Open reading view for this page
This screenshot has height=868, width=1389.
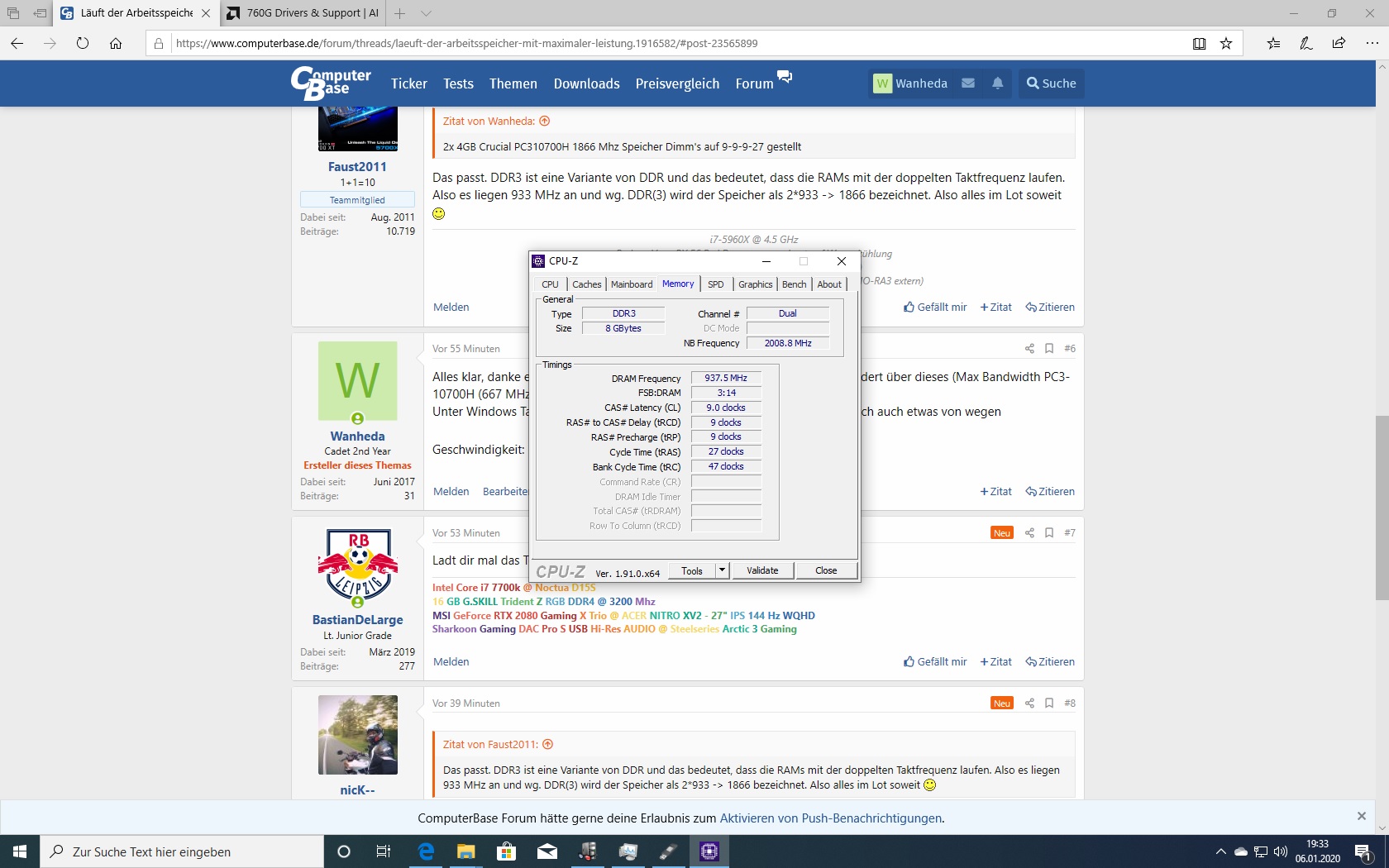[1199, 43]
